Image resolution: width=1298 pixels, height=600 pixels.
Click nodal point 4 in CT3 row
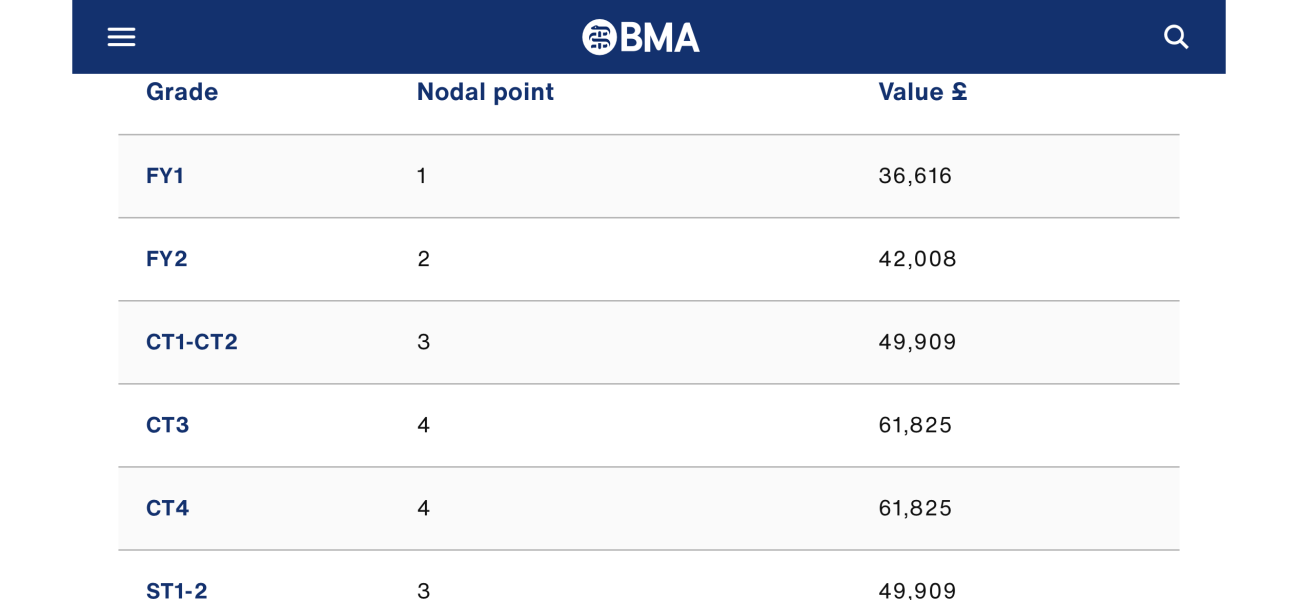(423, 425)
